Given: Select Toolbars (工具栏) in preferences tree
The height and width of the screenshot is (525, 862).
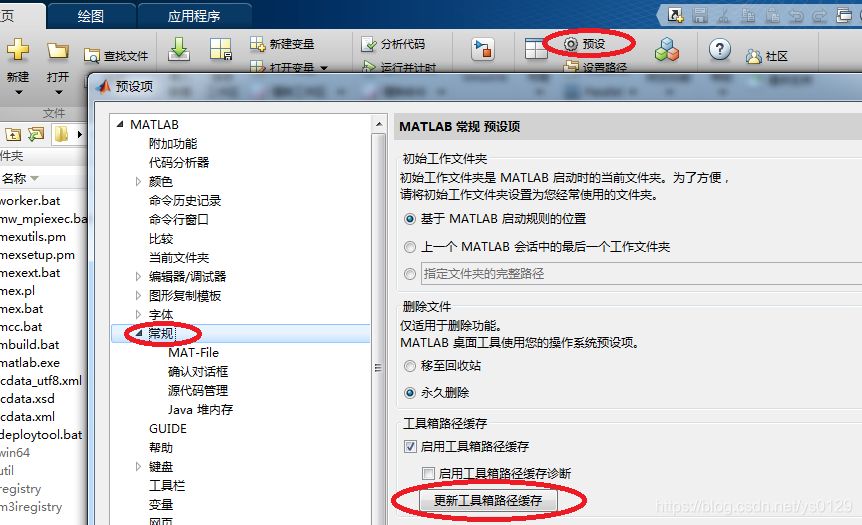Looking at the screenshot, I should 167,486.
